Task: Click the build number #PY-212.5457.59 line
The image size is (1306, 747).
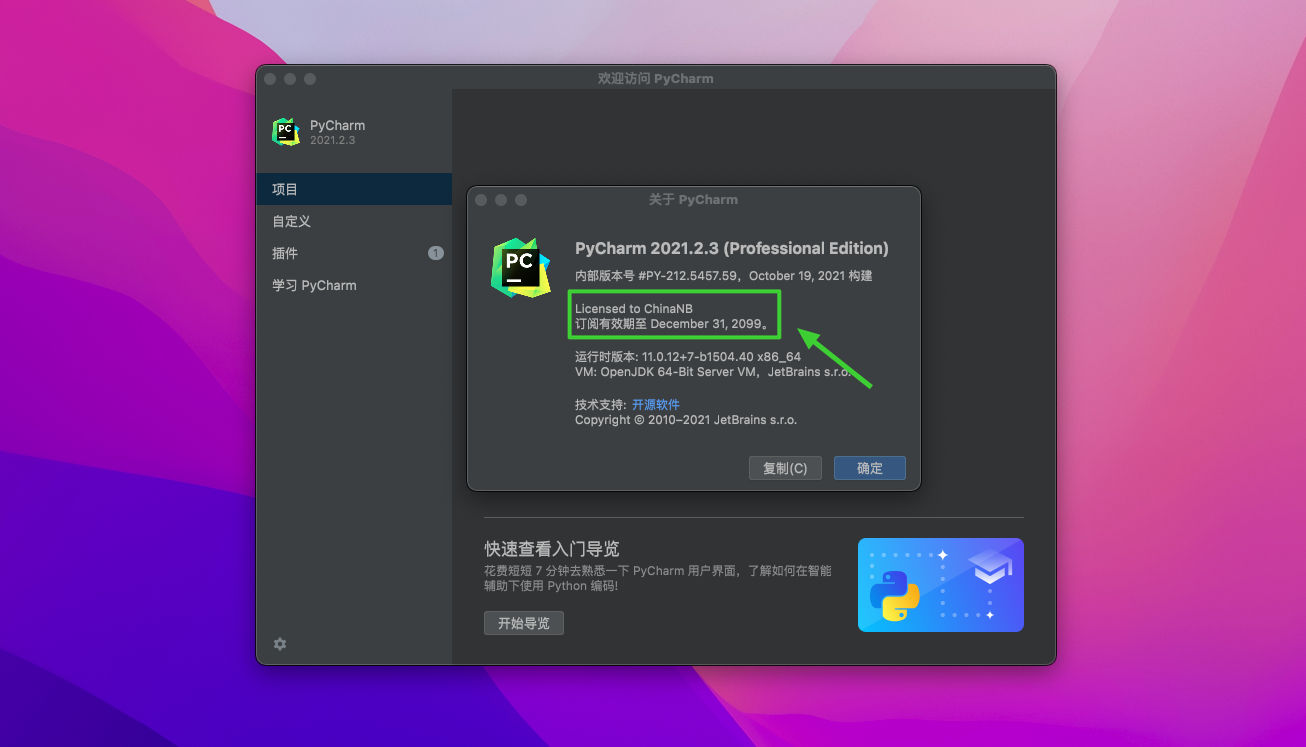Action: (x=724, y=276)
